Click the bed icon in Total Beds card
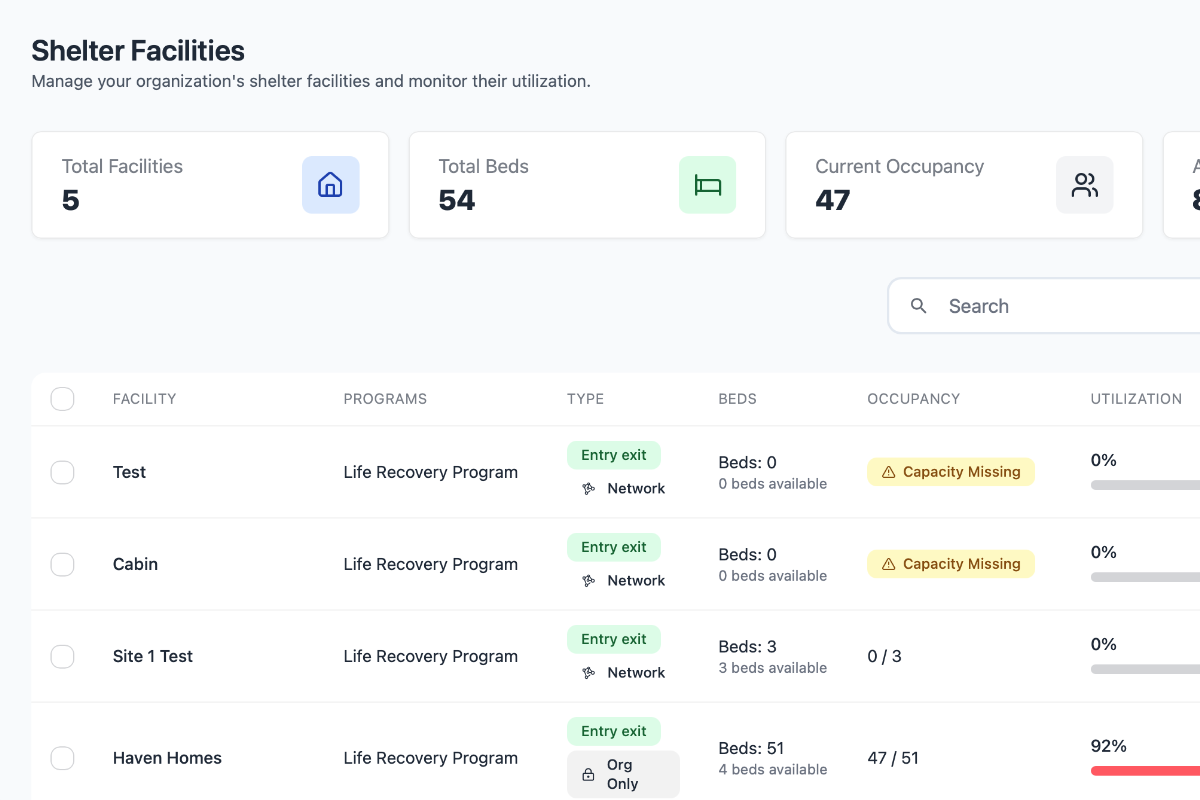 [x=707, y=185]
